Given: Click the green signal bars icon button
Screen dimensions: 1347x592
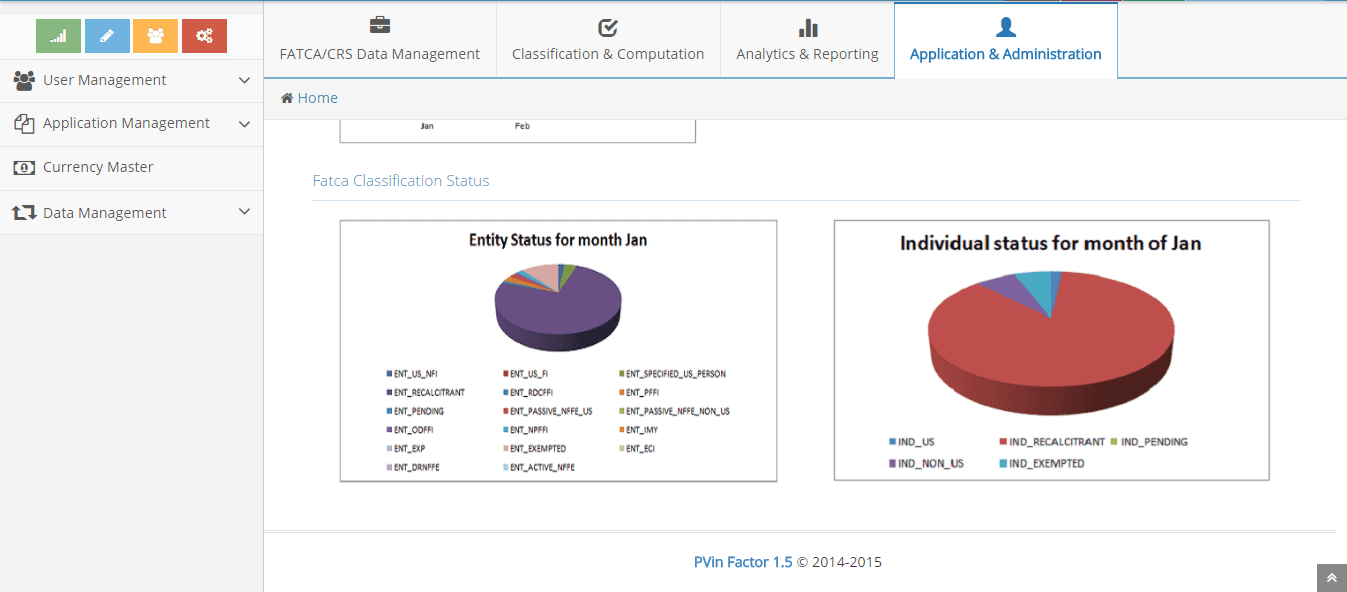Looking at the screenshot, I should [x=58, y=36].
